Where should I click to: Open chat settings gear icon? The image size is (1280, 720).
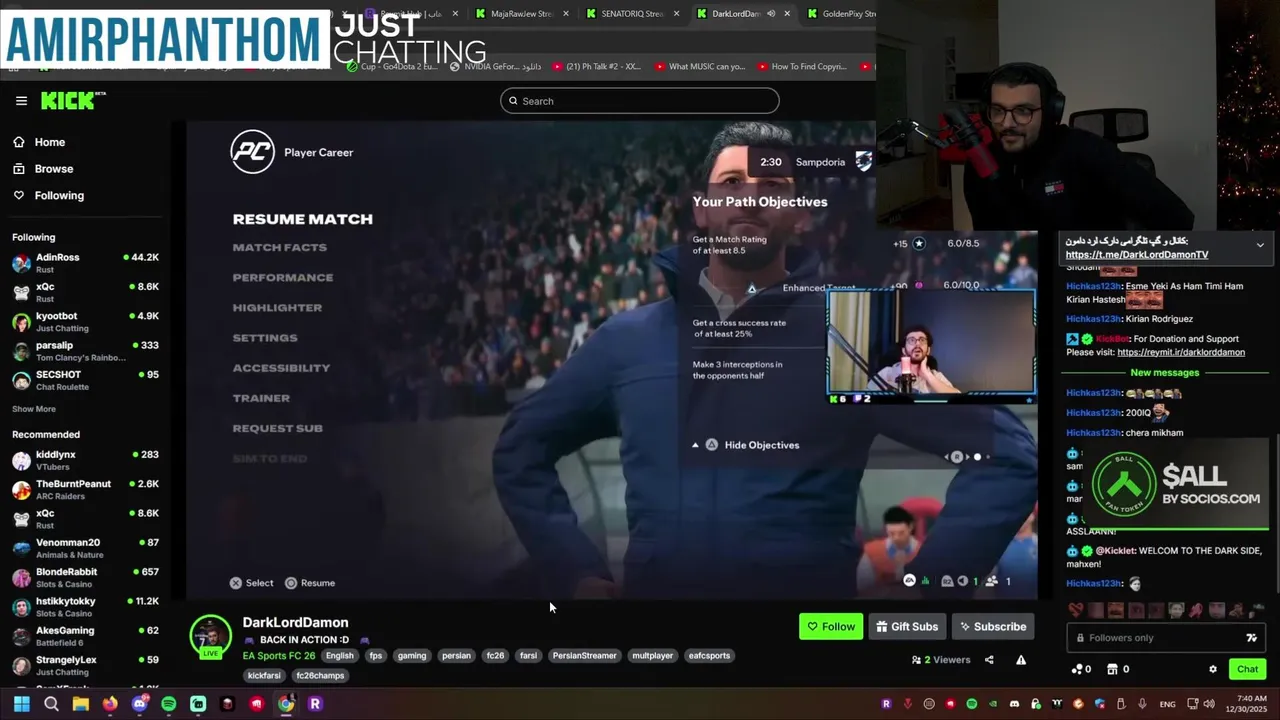coord(1213,669)
